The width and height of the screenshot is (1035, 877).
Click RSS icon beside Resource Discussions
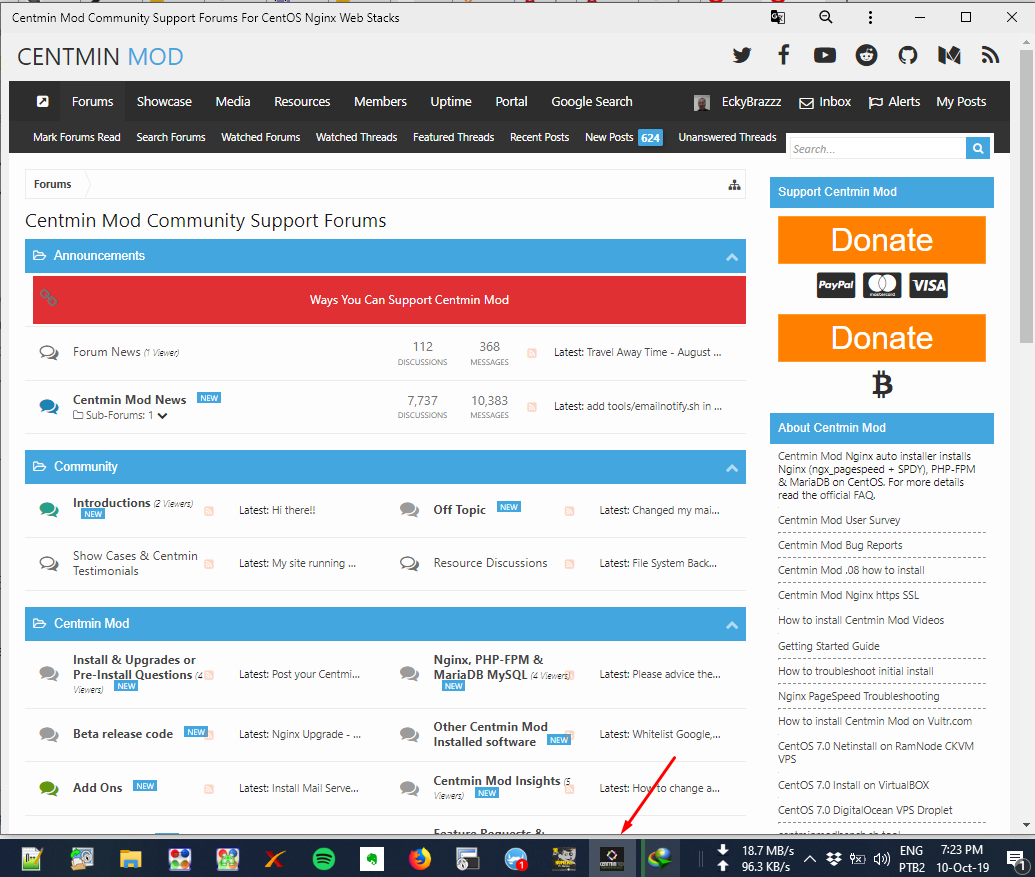coord(570,564)
